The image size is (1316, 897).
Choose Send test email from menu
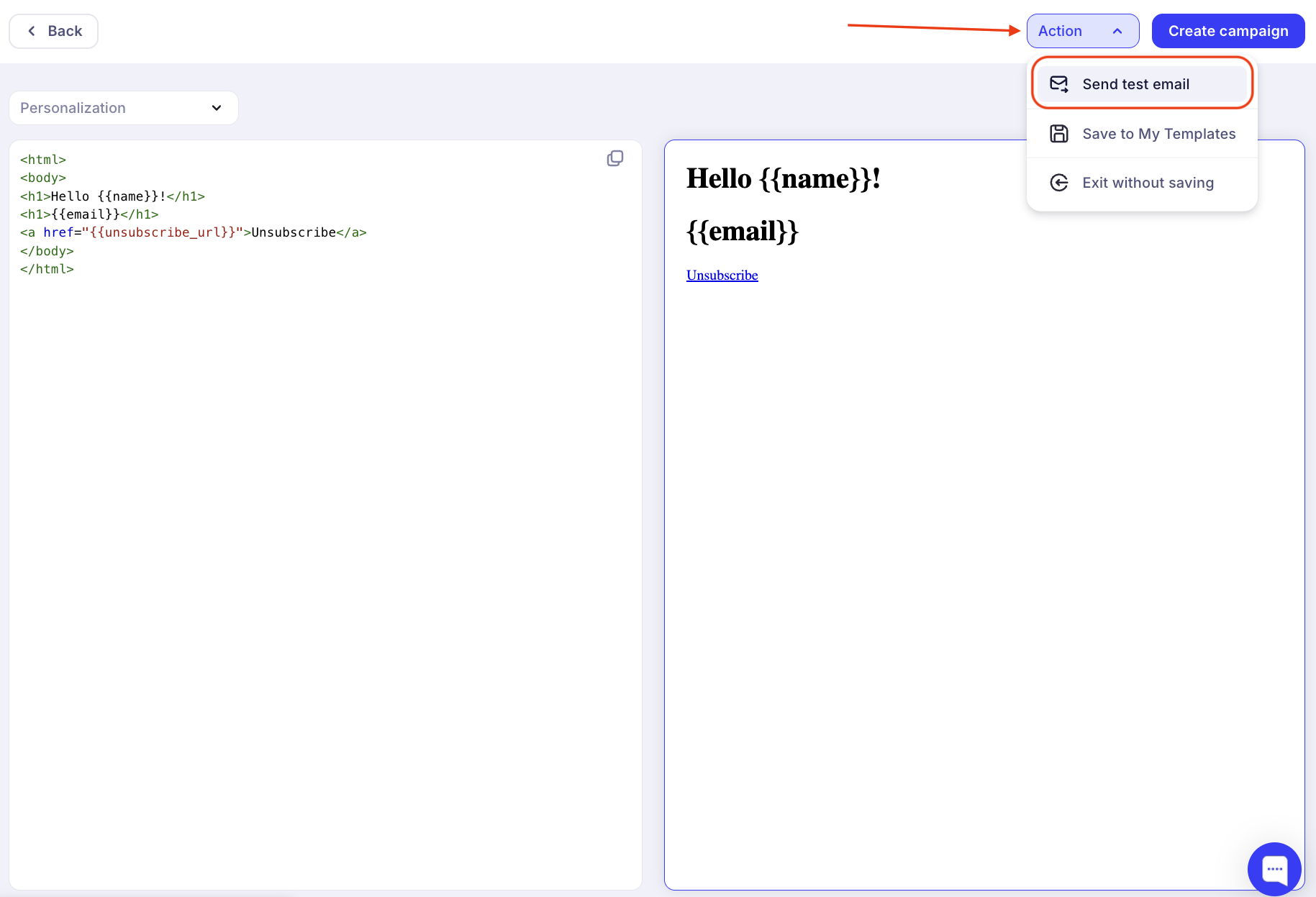click(1135, 84)
